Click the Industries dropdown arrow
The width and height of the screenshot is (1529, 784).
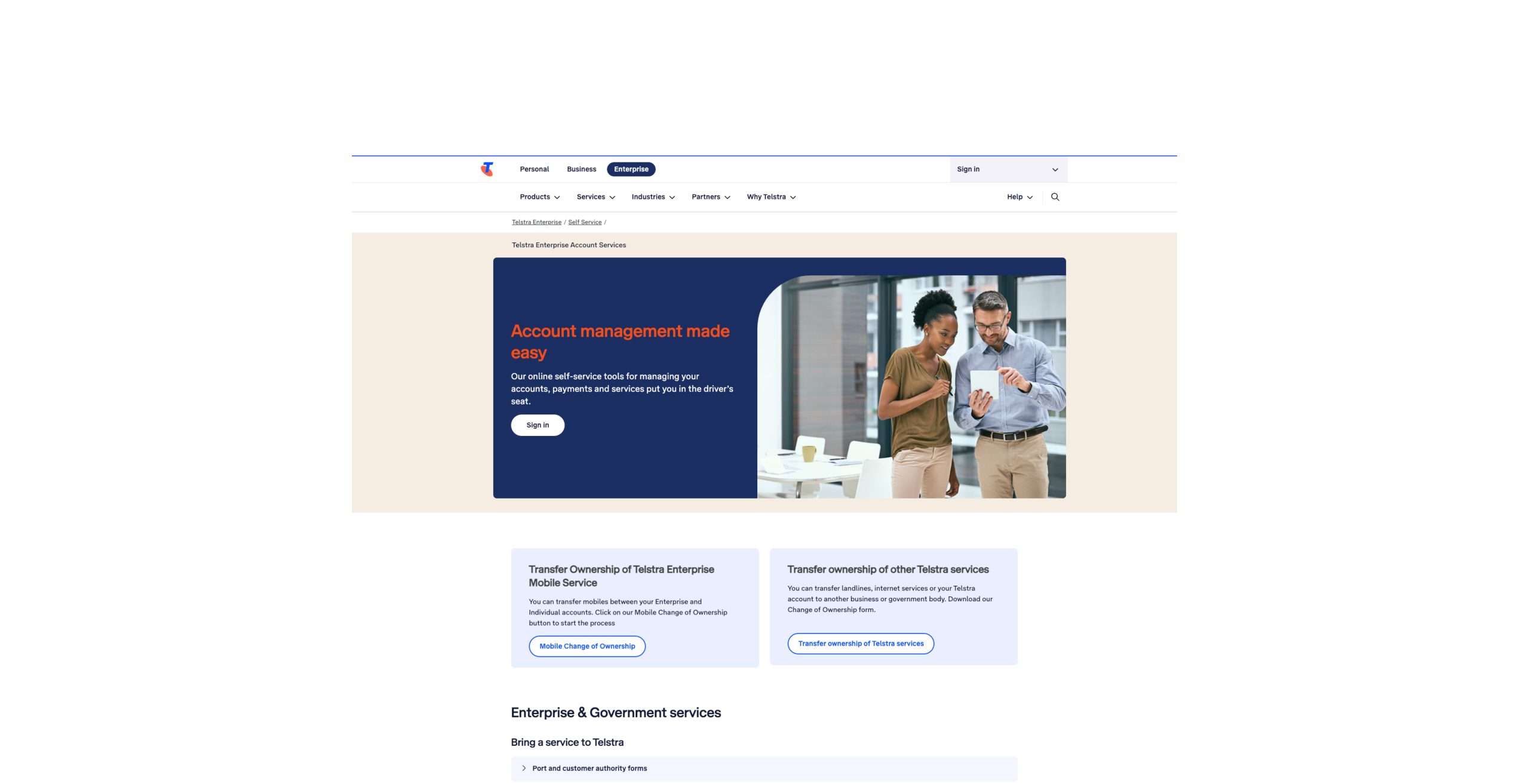pyautogui.click(x=672, y=197)
